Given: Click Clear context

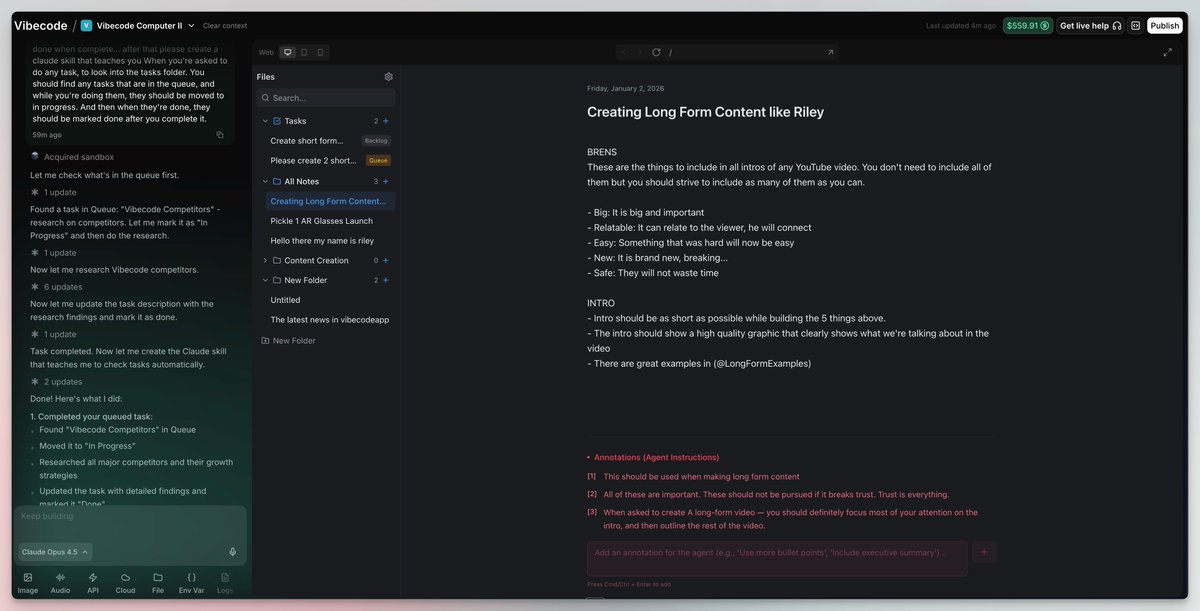Looking at the screenshot, I should 225,25.
